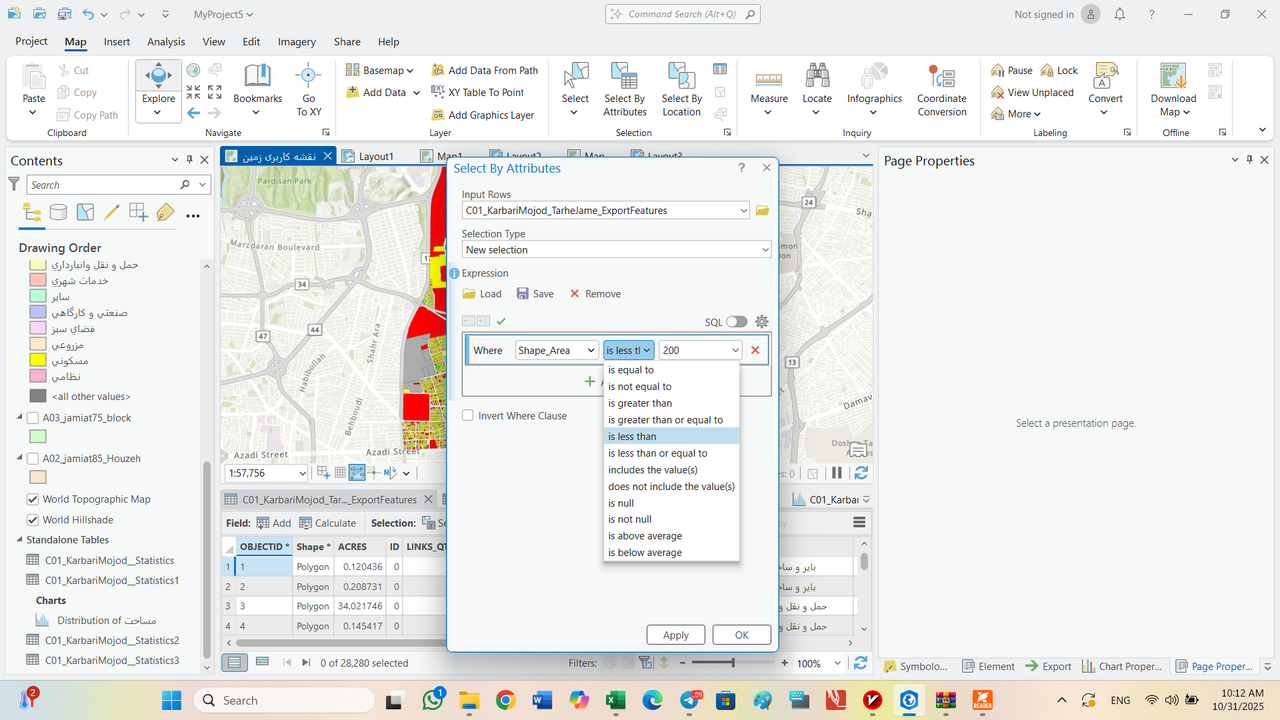Collapse A03_jamiat75_block layer expander
The width and height of the screenshot is (1280, 720).
tap(20, 418)
